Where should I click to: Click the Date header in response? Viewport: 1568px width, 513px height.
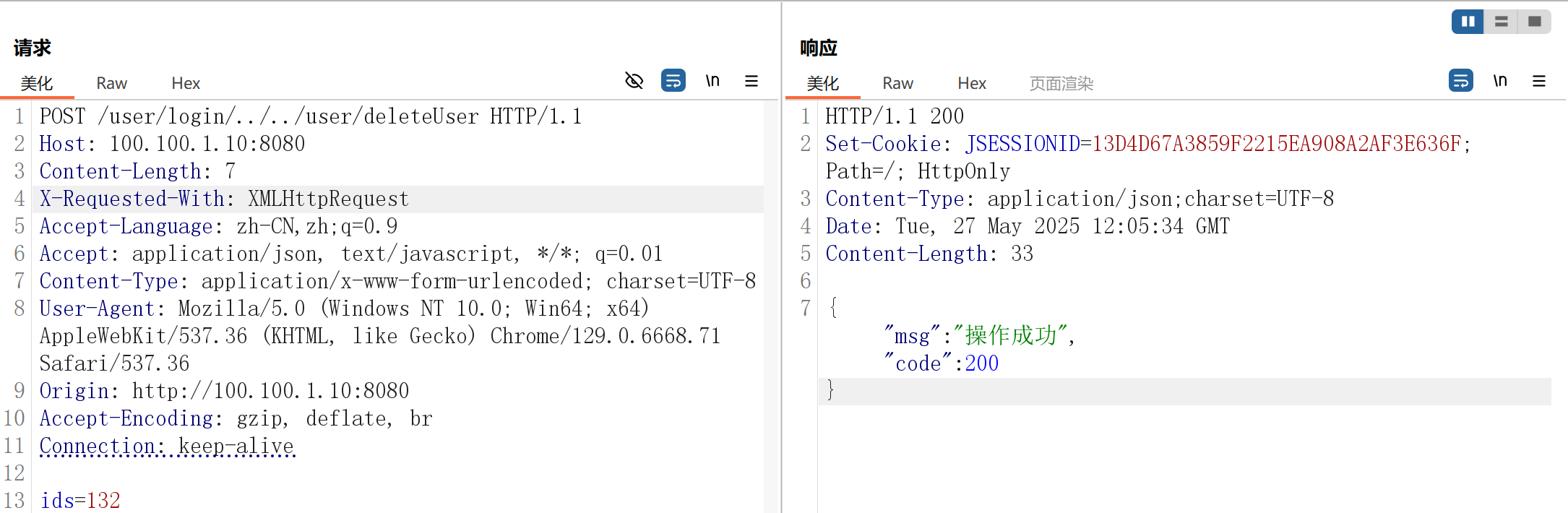[x=1028, y=226]
